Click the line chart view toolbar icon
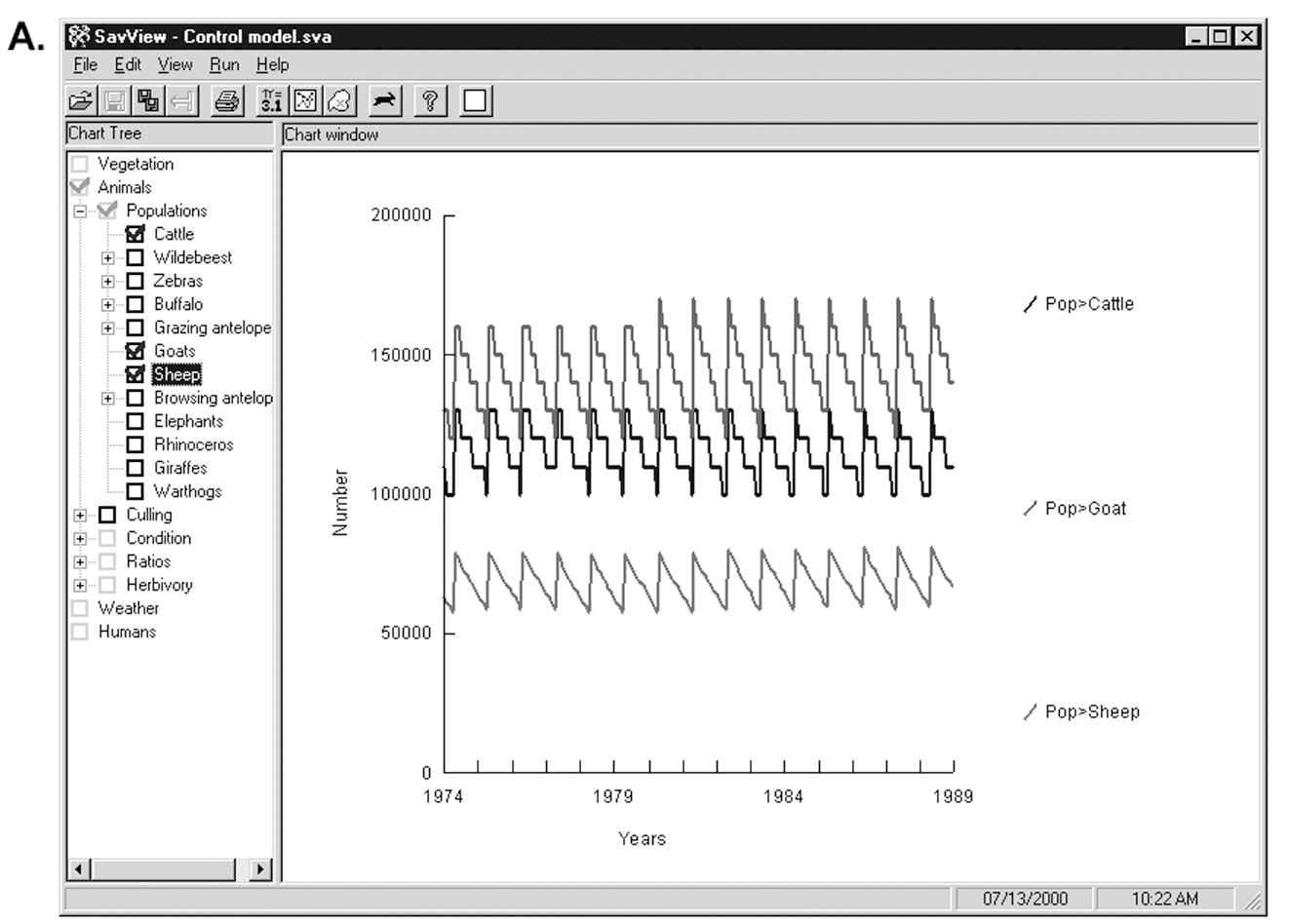This screenshot has height=924, width=1290. (x=305, y=100)
